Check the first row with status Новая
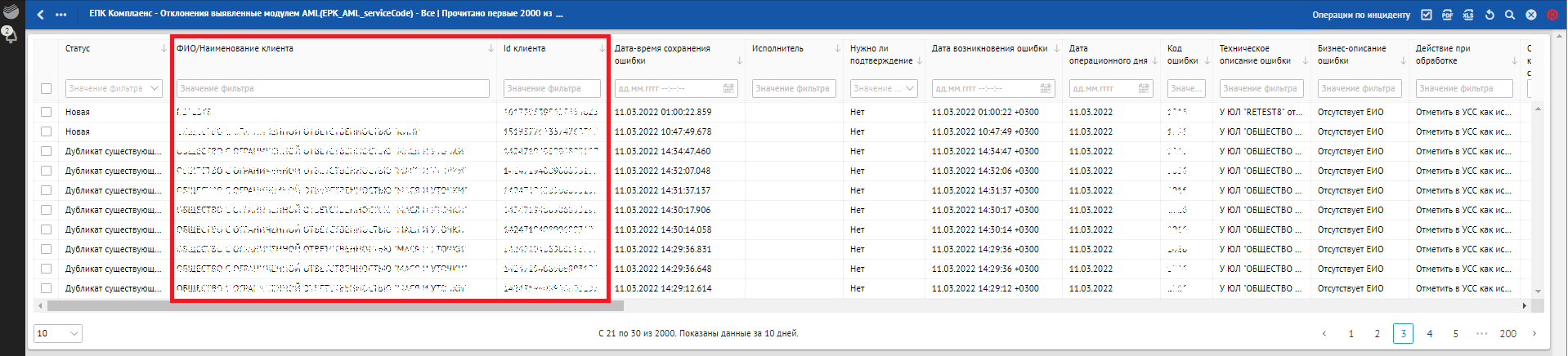 coord(46,112)
